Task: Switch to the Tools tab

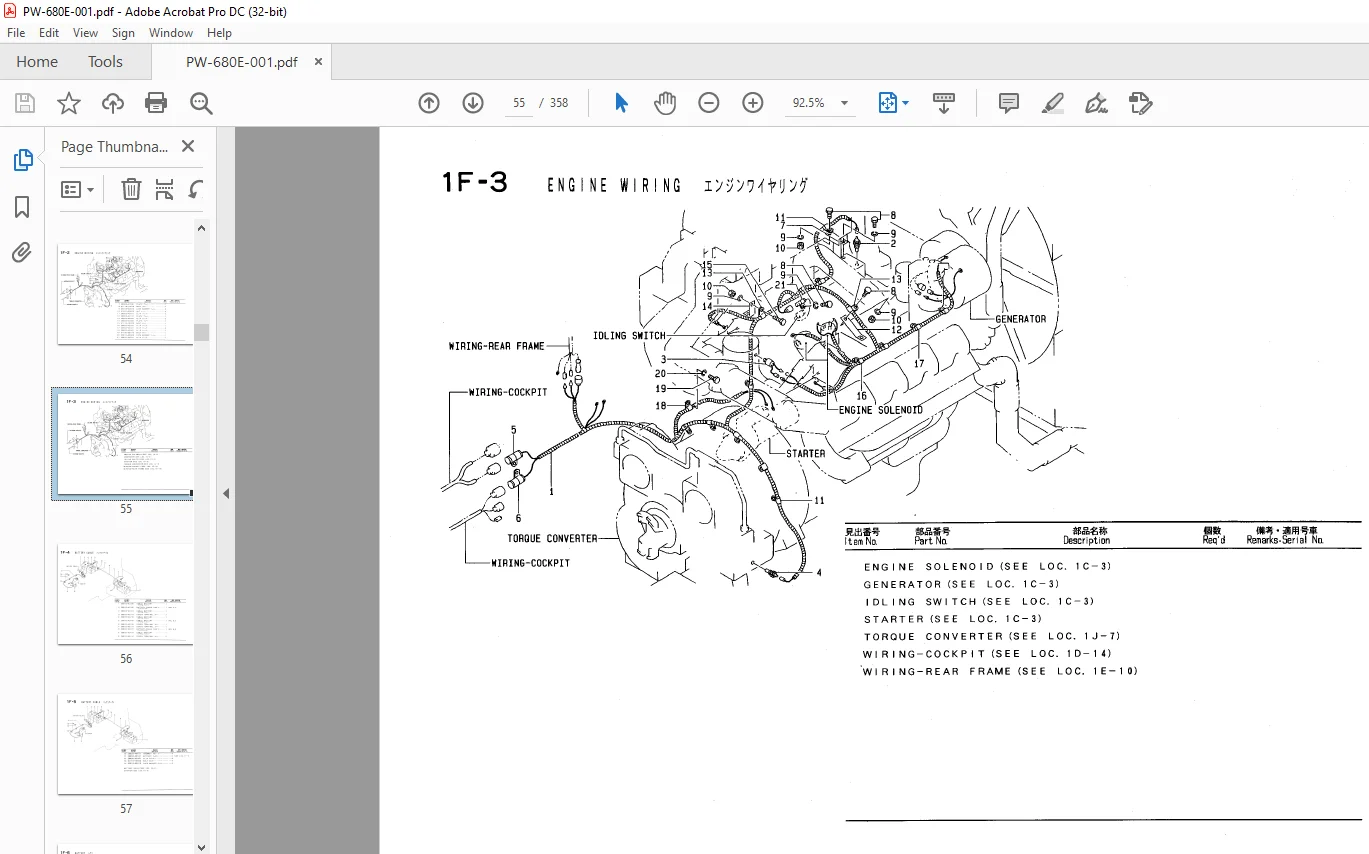Action: [105, 62]
